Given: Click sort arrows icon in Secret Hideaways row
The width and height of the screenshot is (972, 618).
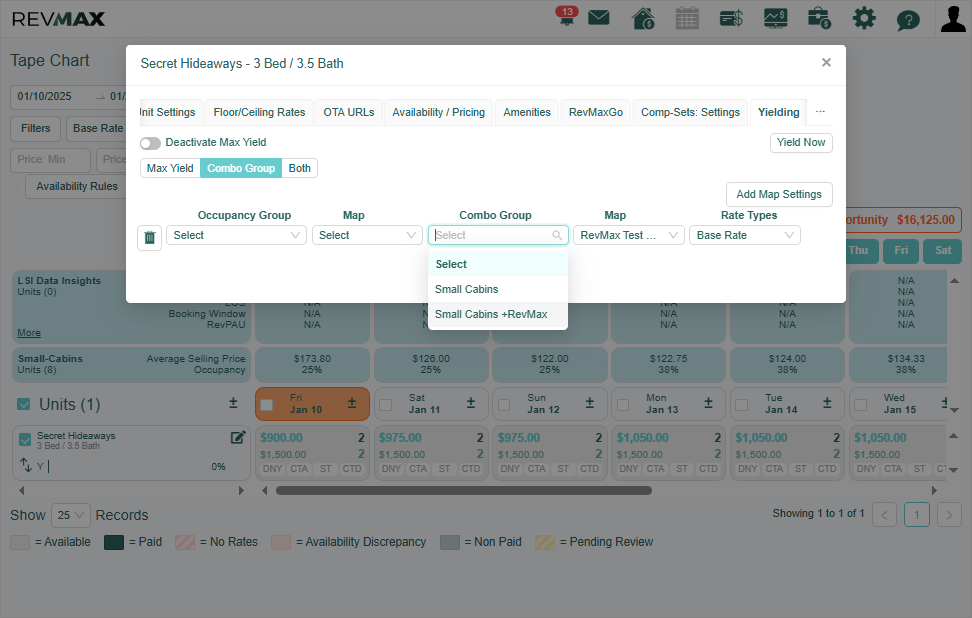Looking at the screenshot, I should [25, 465].
